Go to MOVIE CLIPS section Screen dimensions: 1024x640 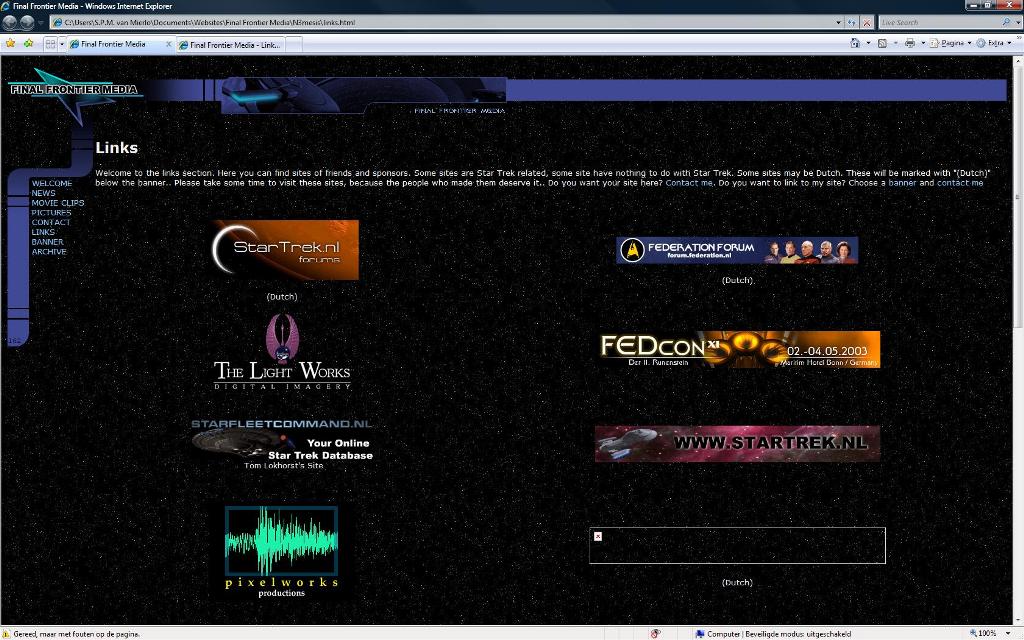tap(58, 203)
